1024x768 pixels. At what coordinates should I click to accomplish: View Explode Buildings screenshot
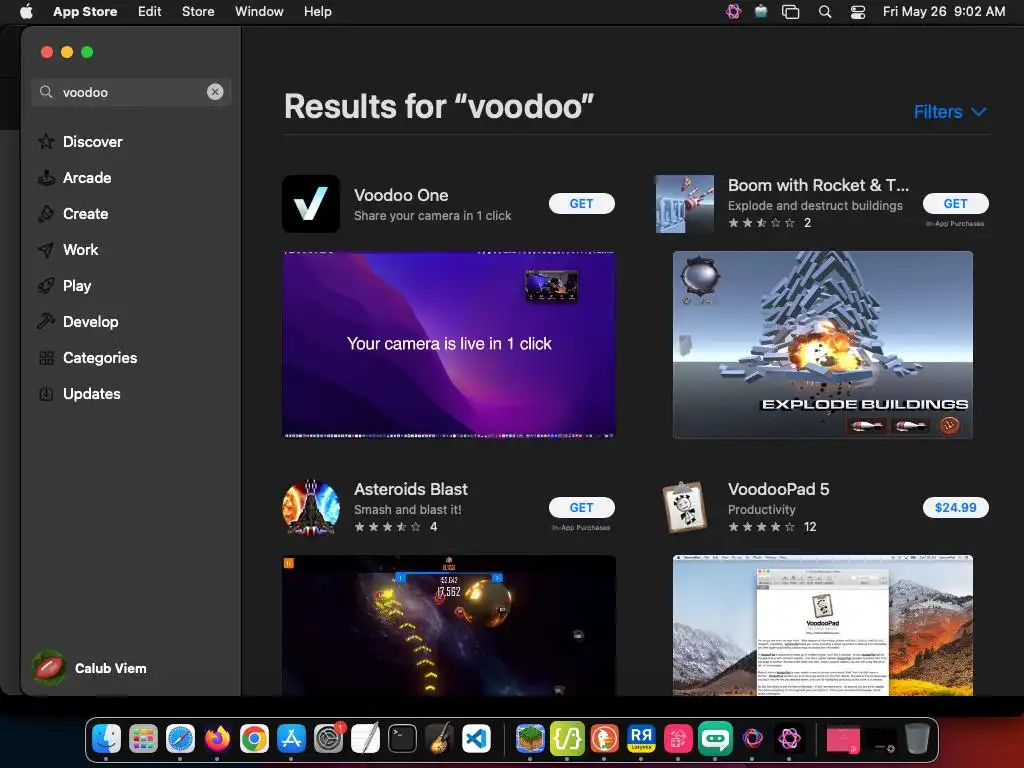[x=822, y=345]
